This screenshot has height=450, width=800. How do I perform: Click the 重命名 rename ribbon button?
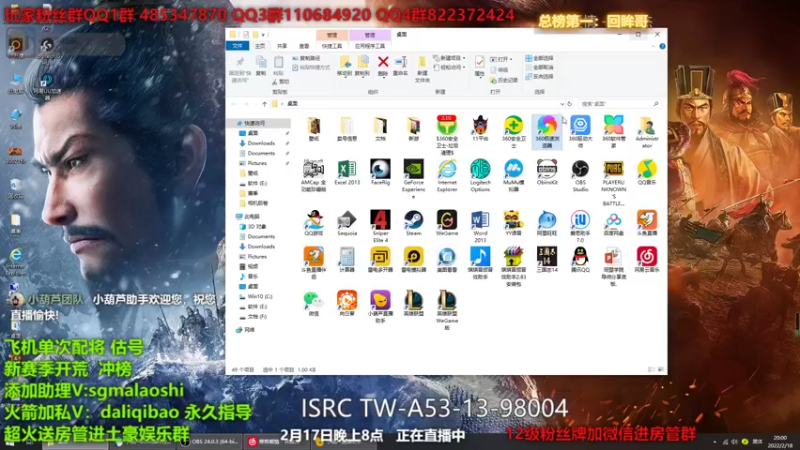tap(401, 66)
